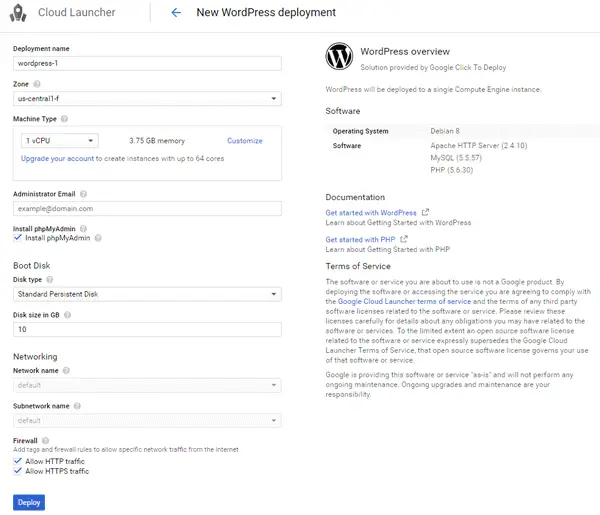Click the Cloud Launcher title text

click(77, 12)
